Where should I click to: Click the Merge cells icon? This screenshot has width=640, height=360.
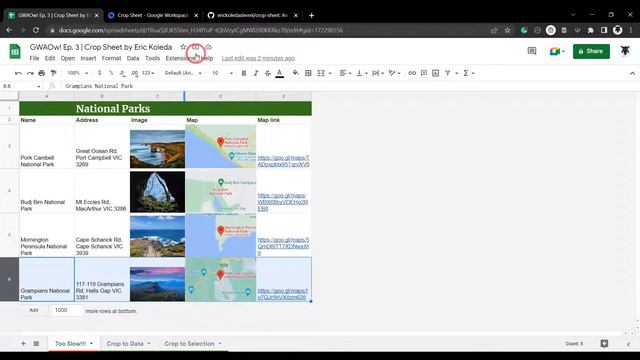(321, 73)
